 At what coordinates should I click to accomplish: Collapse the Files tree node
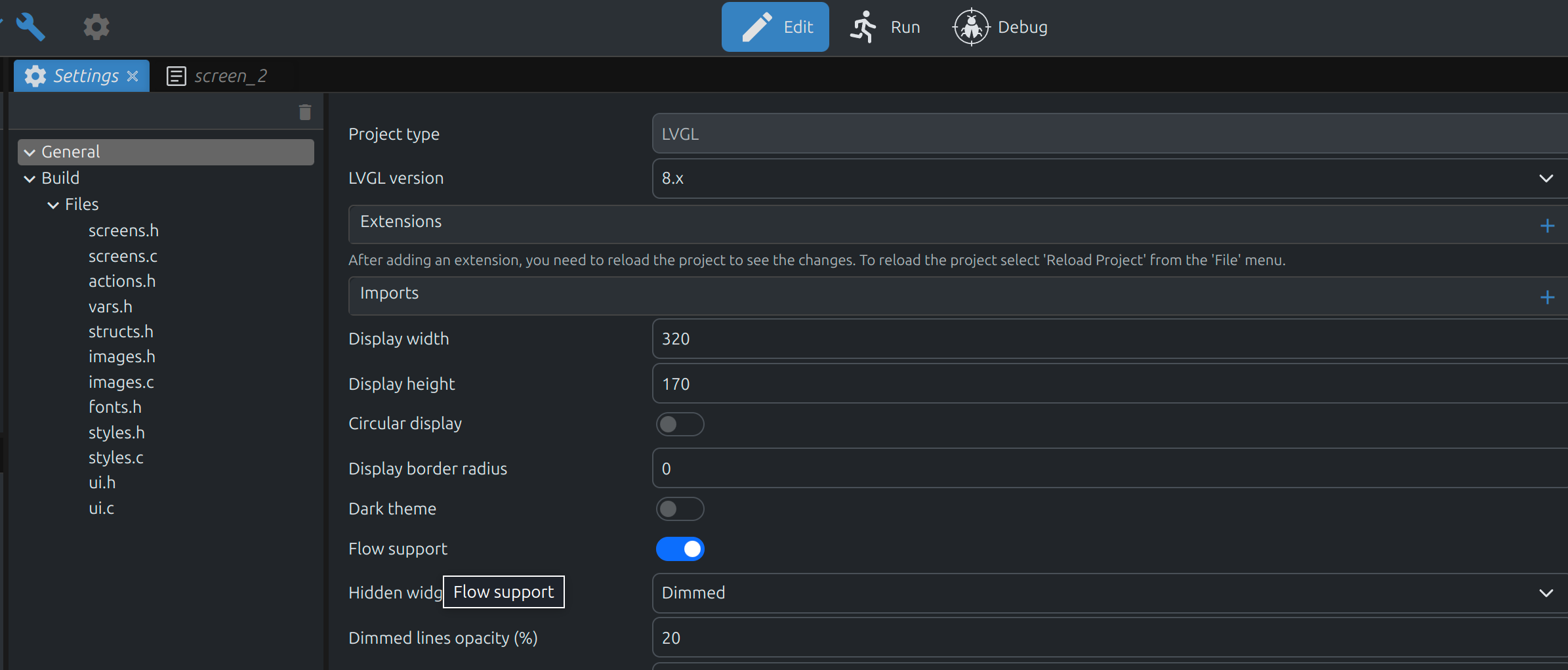click(x=53, y=205)
